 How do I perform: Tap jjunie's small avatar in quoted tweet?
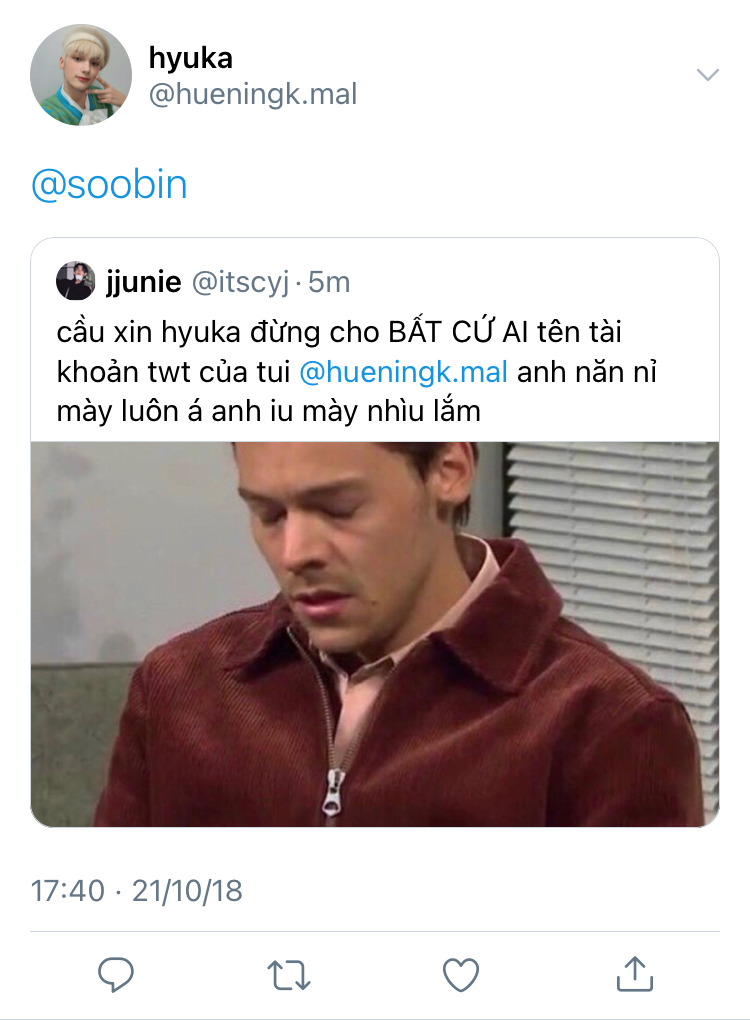(x=75, y=282)
